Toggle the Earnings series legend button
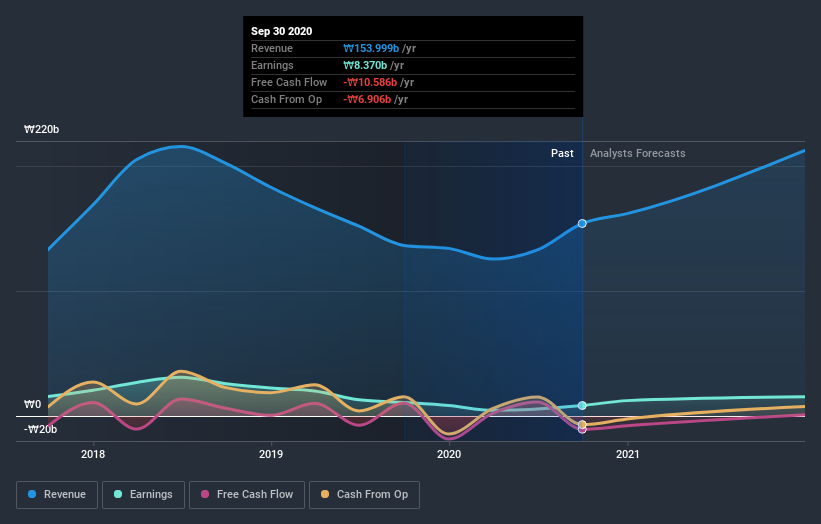821x524 pixels. (143, 495)
